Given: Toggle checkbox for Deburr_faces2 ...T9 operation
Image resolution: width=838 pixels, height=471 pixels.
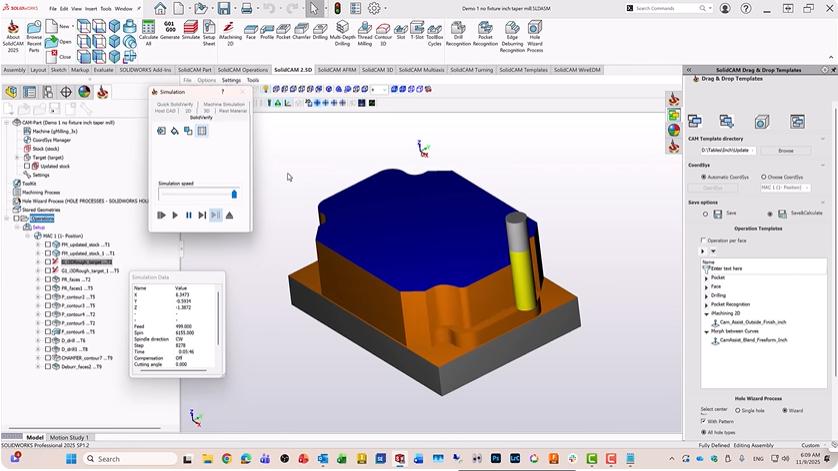Looking at the screenshot, I should pyautogui.click(x=48, y=366).
